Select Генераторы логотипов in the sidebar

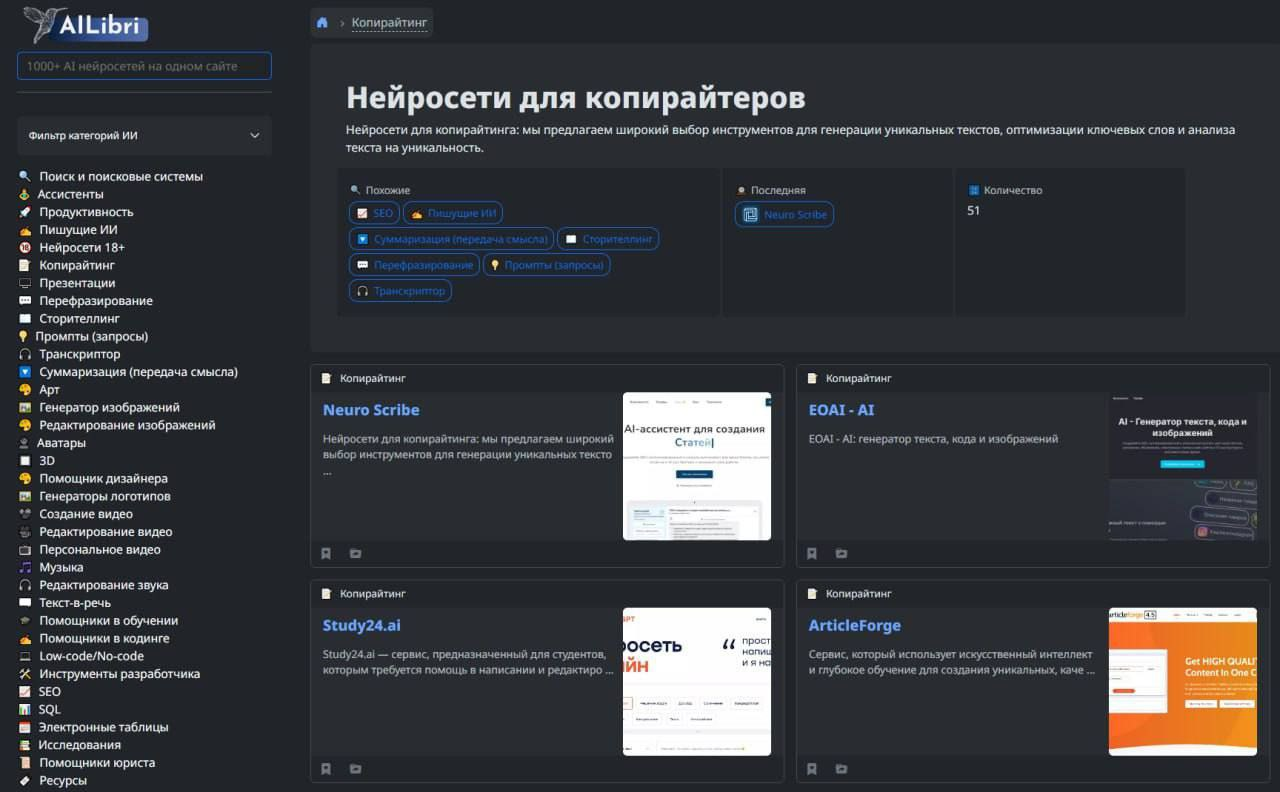(105, 497)
